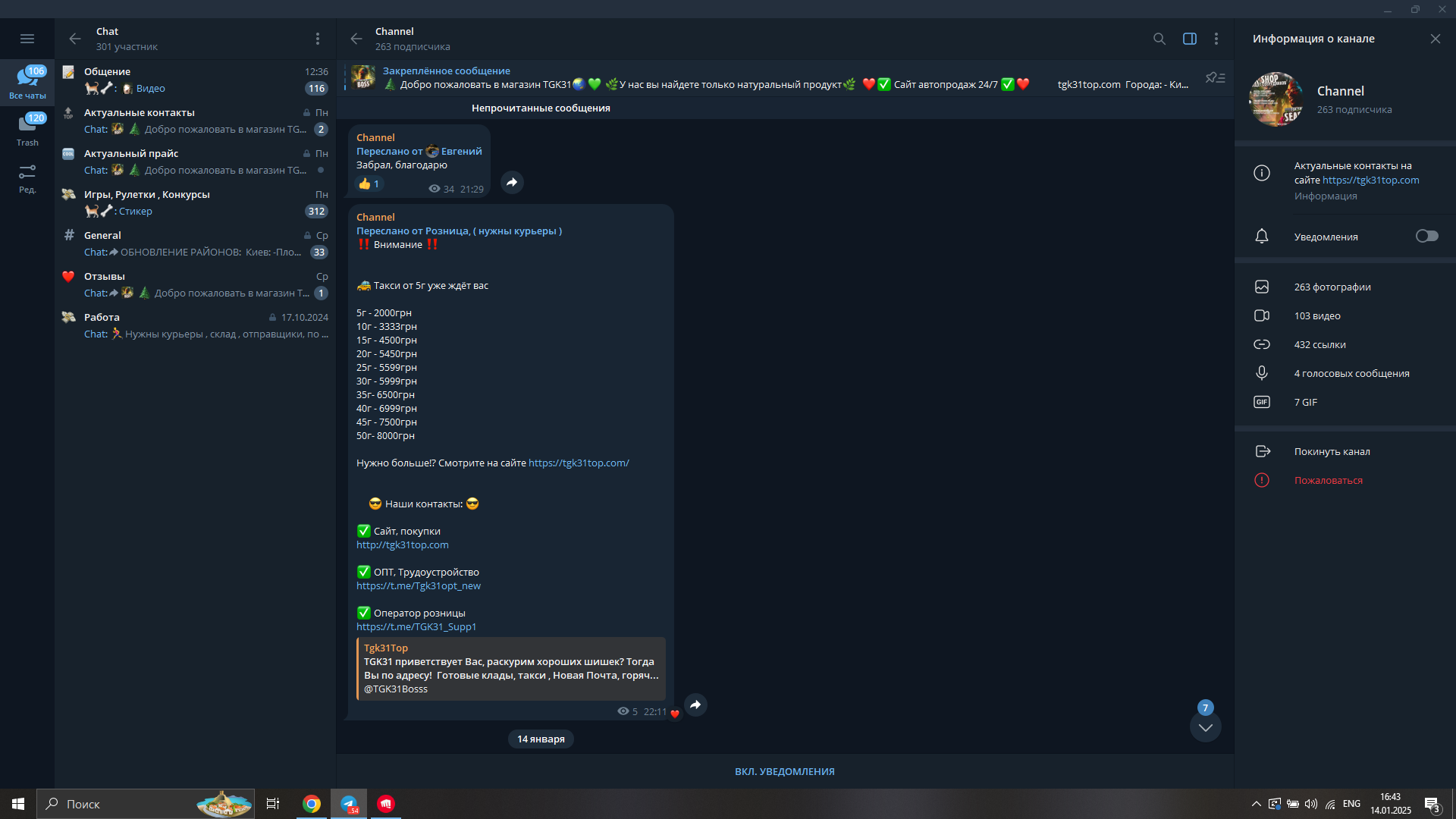Screen dimensions: 1456x819
Task: Open the Tgk31opt_new Telegram link
Action: (419, 585)
